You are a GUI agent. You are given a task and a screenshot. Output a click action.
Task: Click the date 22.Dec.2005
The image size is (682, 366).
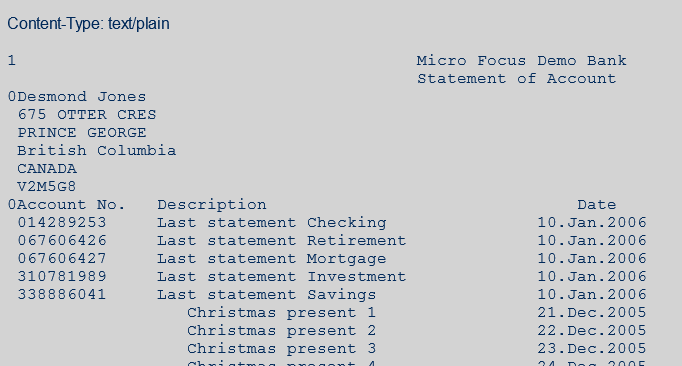(592, 331)
